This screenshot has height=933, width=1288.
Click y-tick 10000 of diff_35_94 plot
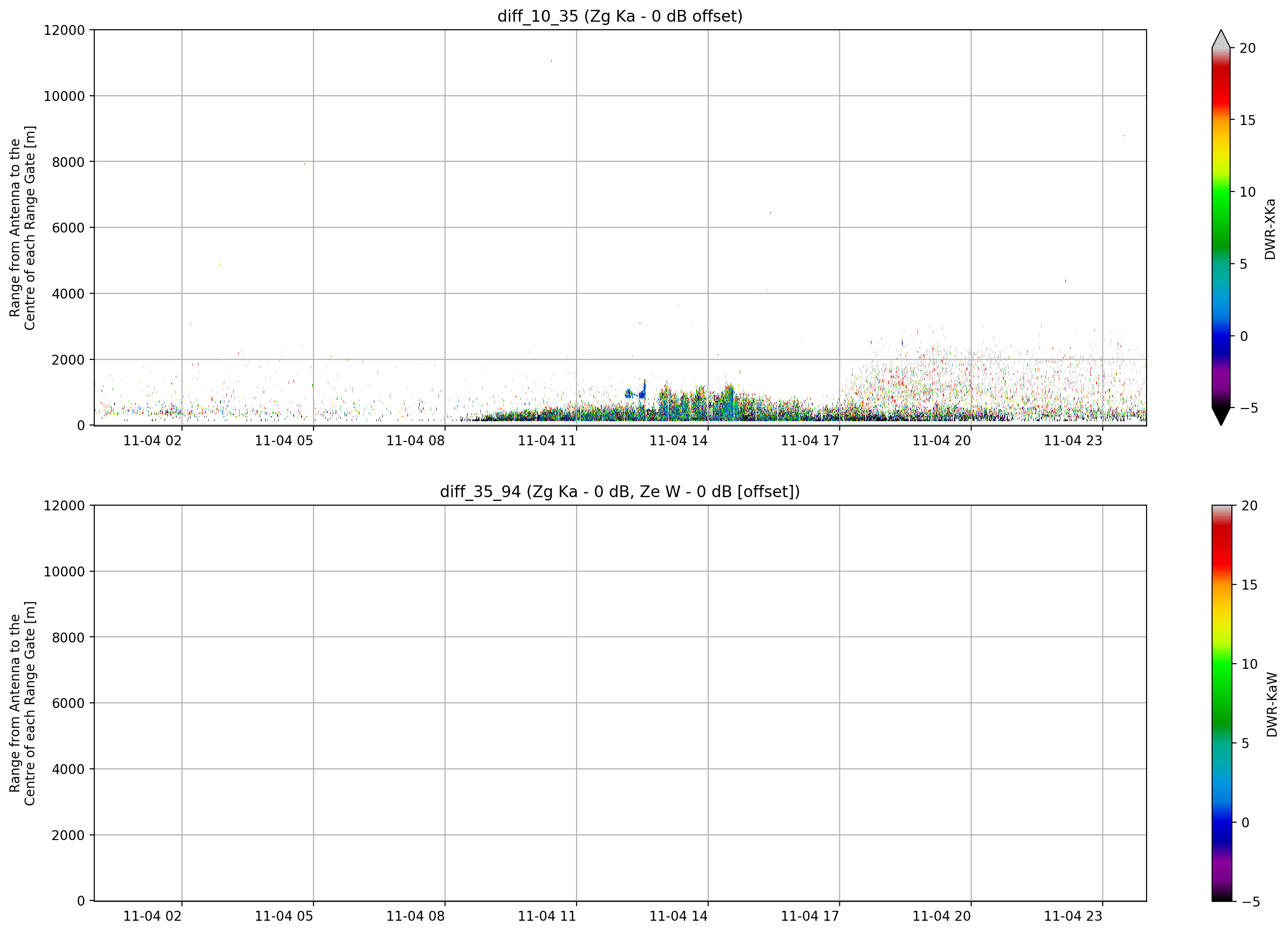point(64,572)
